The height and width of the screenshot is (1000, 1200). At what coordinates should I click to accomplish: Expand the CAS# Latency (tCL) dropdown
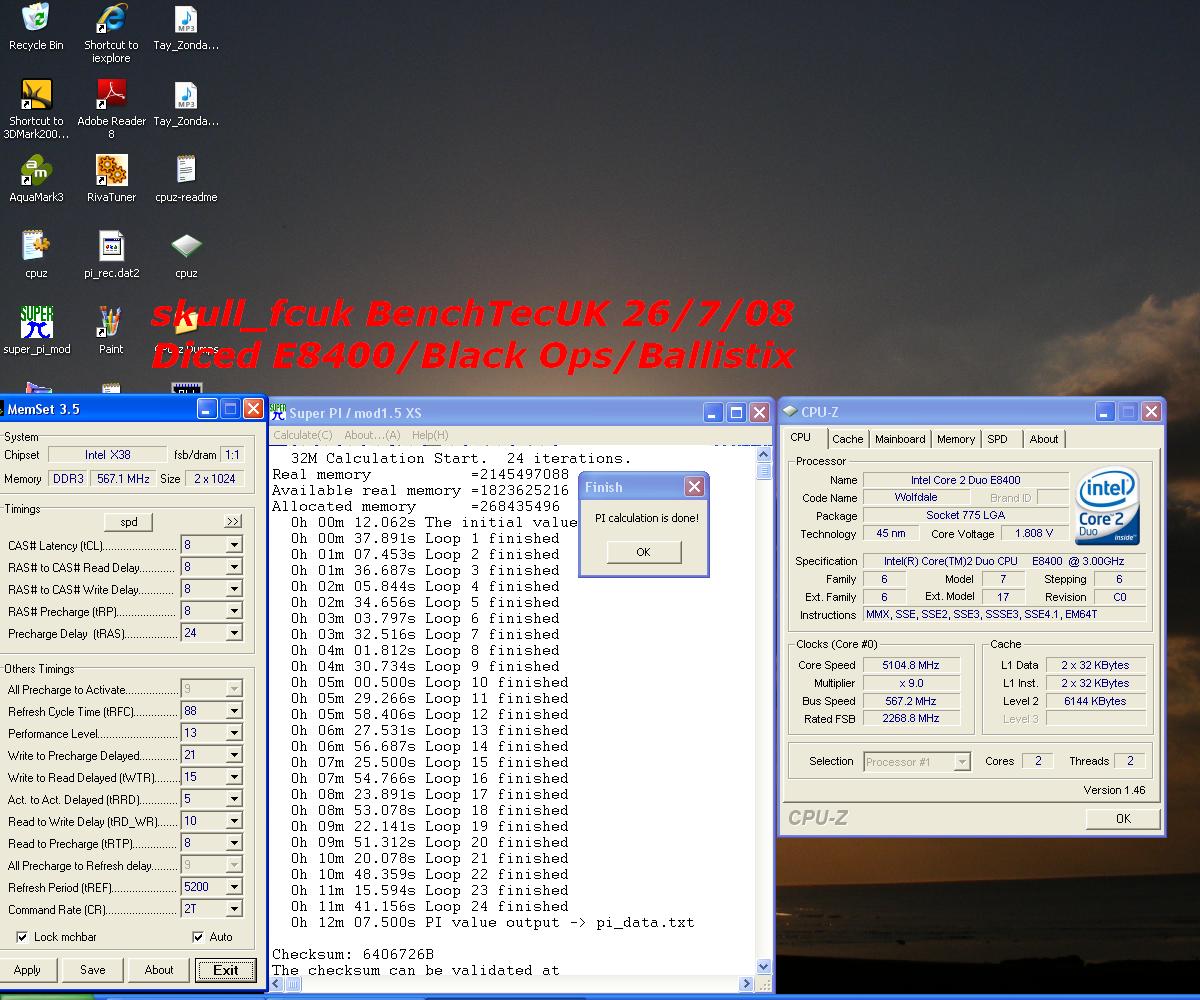point(234,545)
